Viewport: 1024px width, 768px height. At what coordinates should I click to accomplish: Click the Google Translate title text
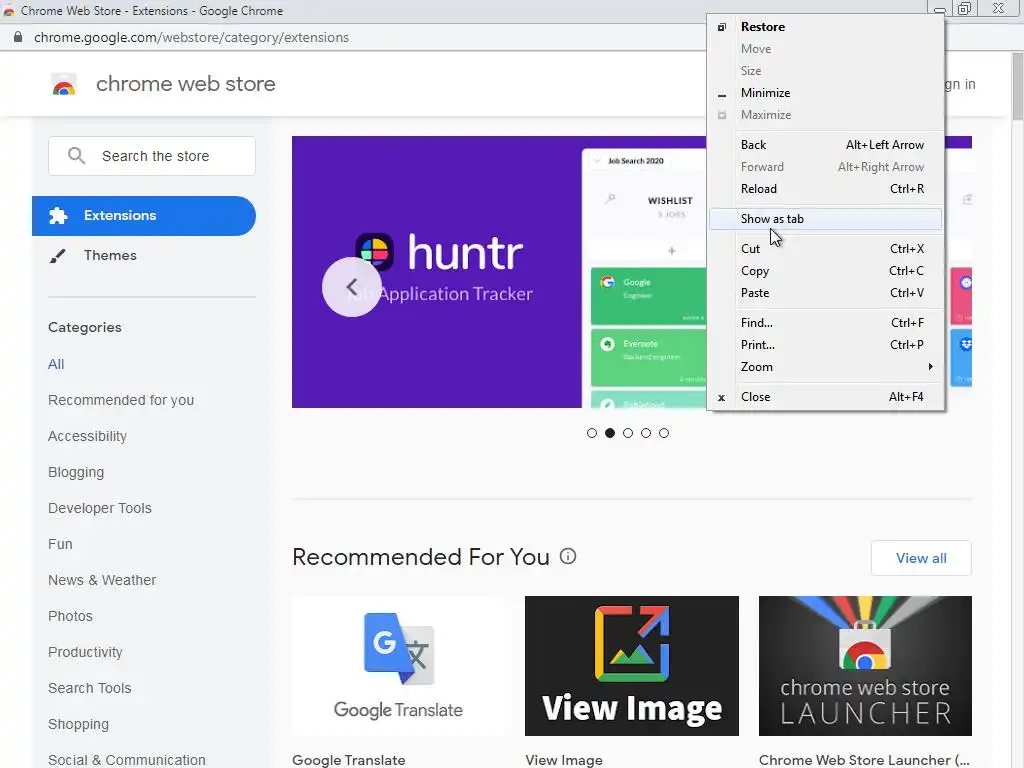[x=349, y=760]
